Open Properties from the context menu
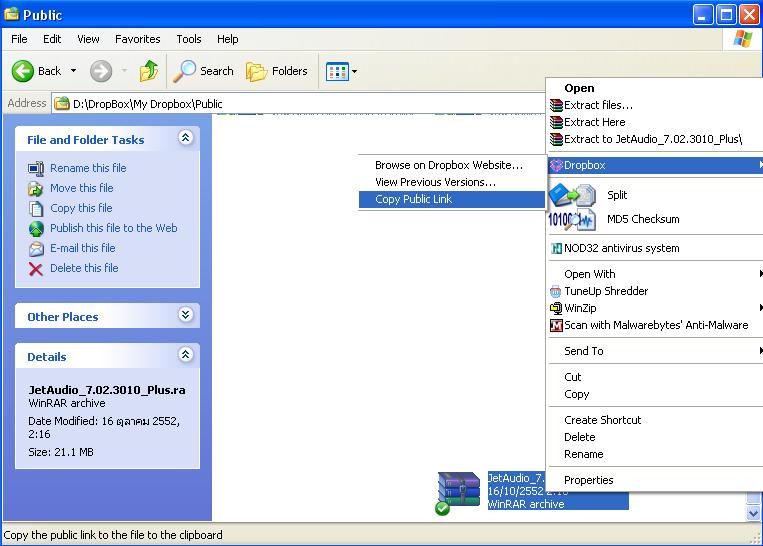The image size is (763, 546). [x=655, y=480]
